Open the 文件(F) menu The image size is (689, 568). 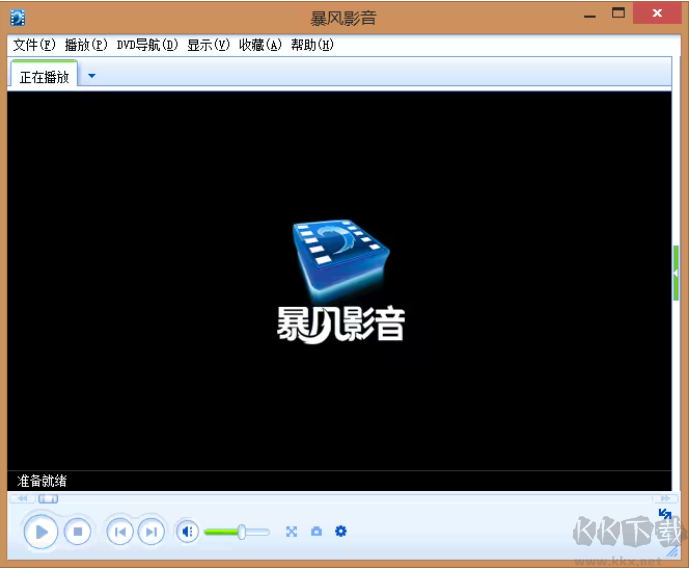pos(34,45)
